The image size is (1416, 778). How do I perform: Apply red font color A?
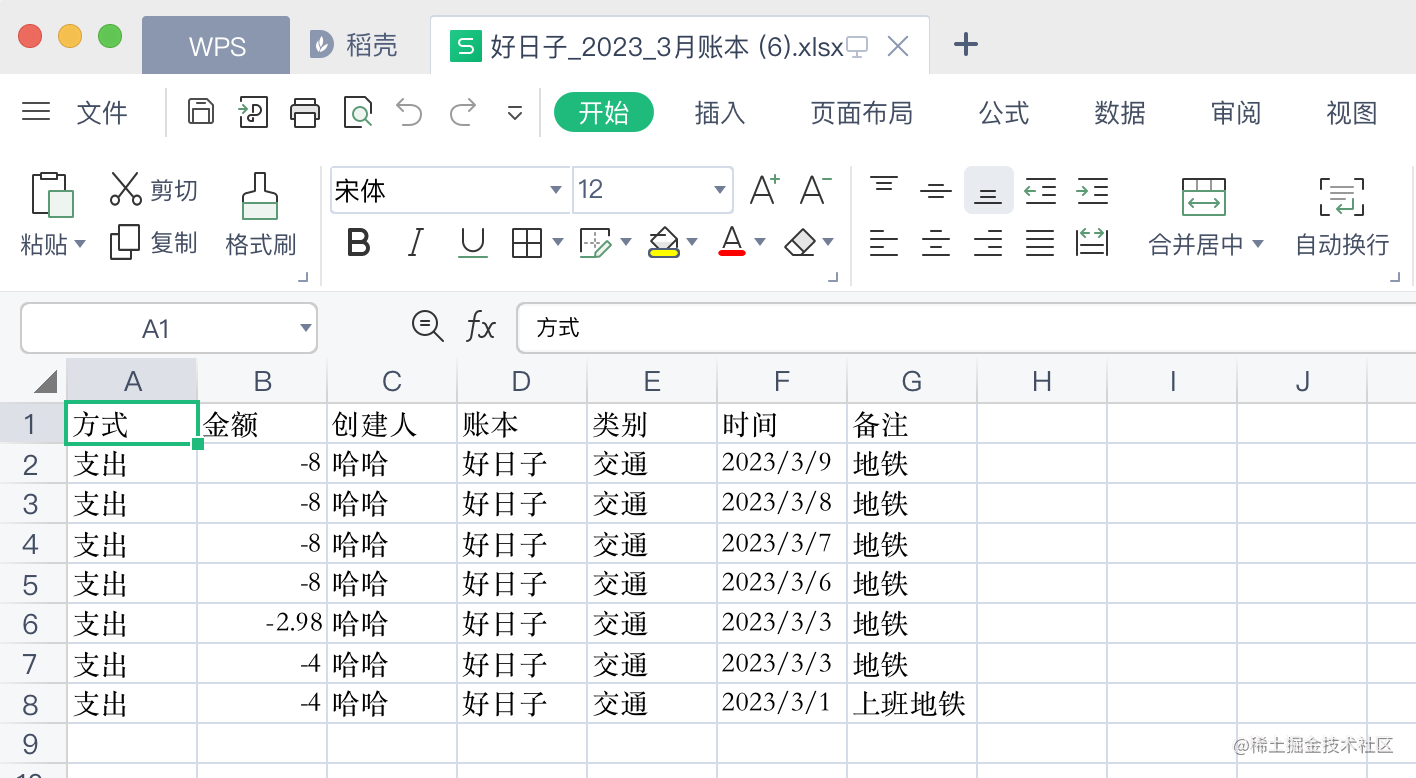[732, 242]
